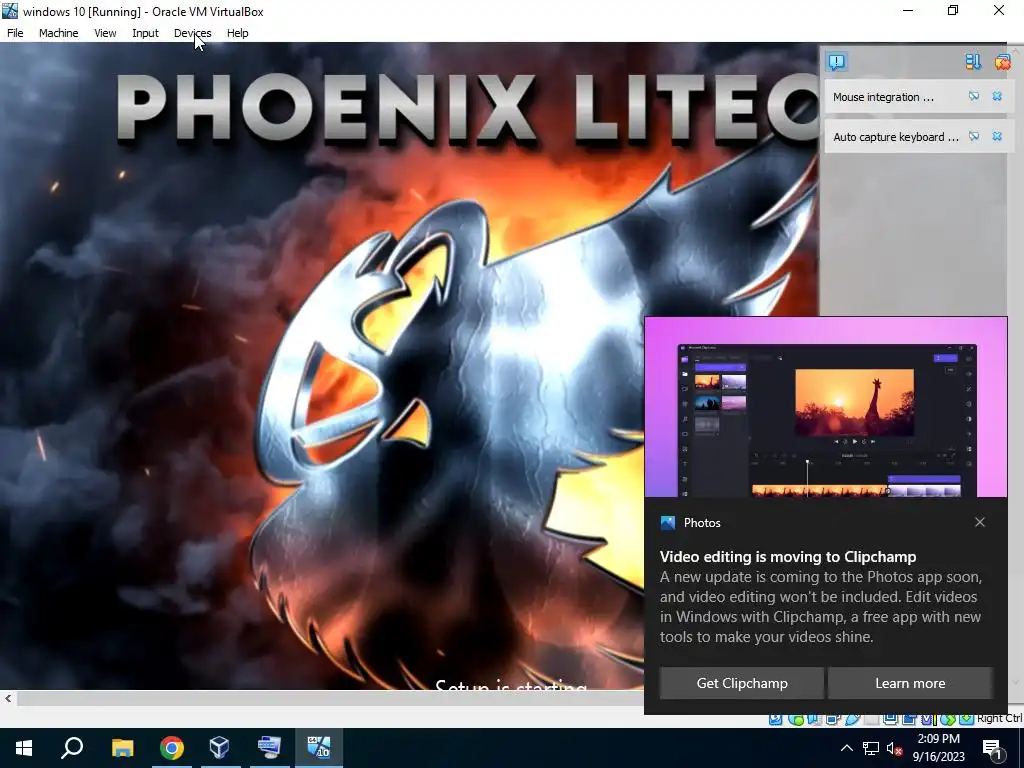Click the crossed speech-bubble icon on the Auto capture keyboard notification
Screen dimensions: 1024x768
tap(974, 136)
